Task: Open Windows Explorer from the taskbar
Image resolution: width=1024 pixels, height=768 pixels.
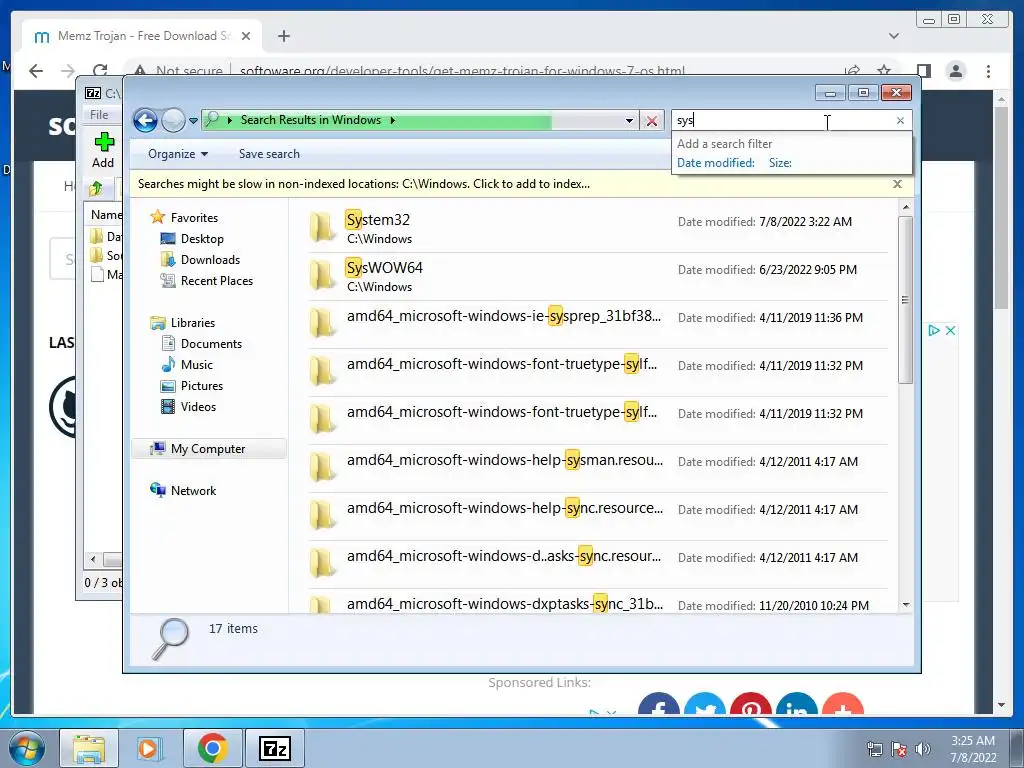Action: point(88,748)
